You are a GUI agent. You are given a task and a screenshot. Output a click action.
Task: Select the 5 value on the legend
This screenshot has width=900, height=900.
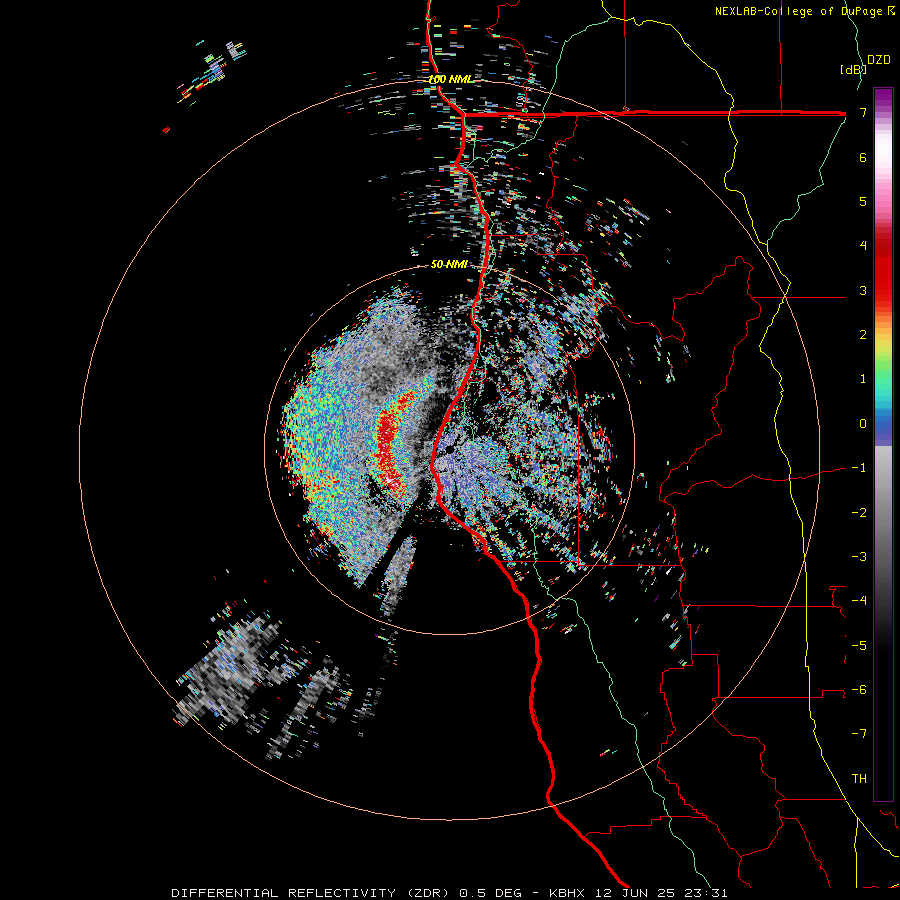(863, 201)
